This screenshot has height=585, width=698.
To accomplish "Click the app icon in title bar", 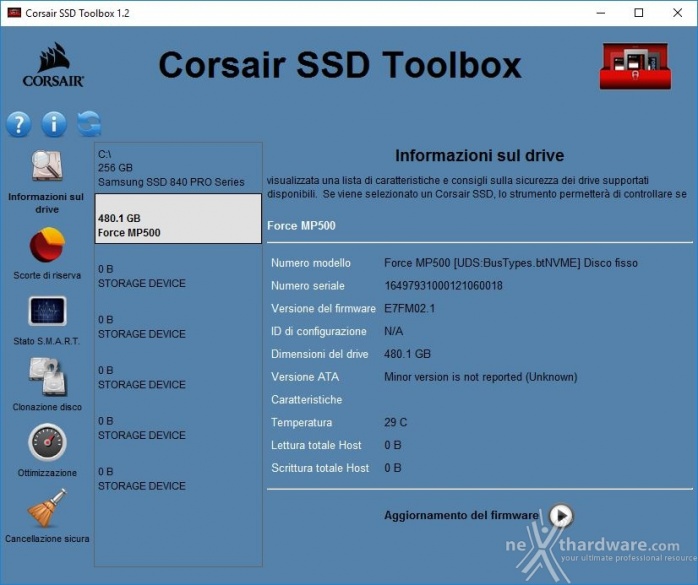I will [x=14, y=12].
